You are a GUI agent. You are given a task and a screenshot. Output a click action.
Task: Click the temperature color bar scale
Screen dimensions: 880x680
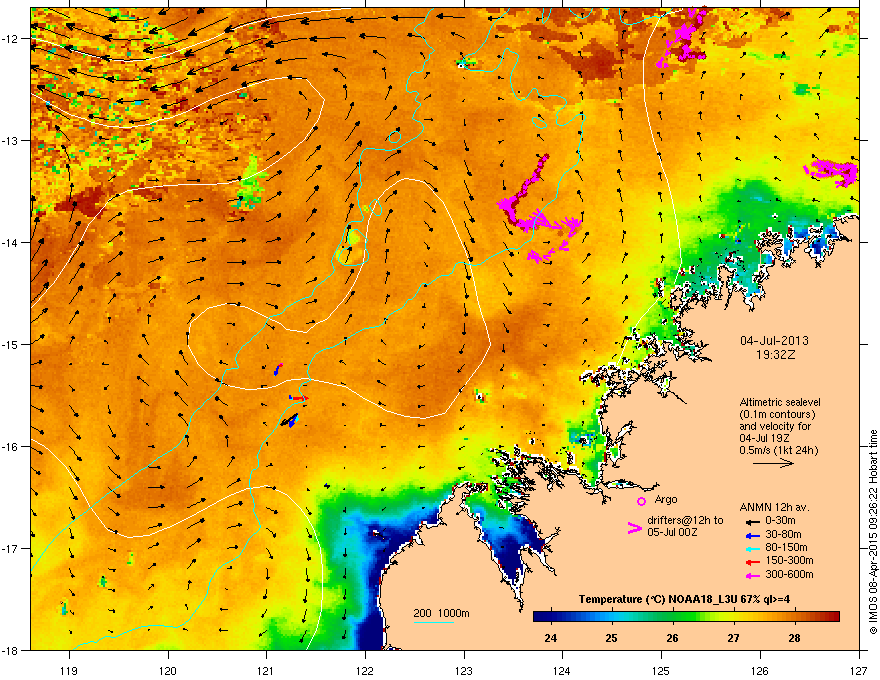[686, 617]
